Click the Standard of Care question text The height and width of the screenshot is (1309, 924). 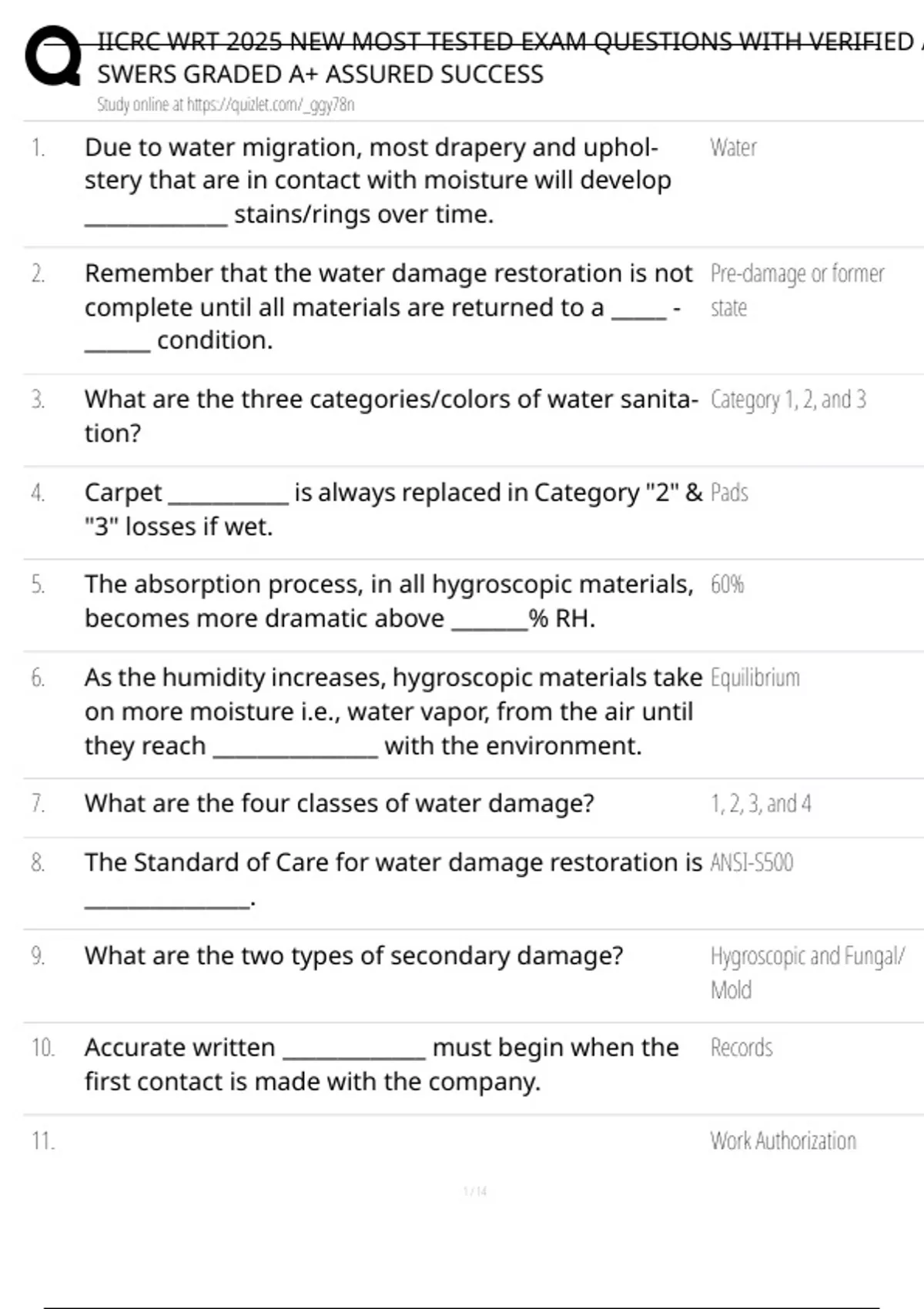393,863
